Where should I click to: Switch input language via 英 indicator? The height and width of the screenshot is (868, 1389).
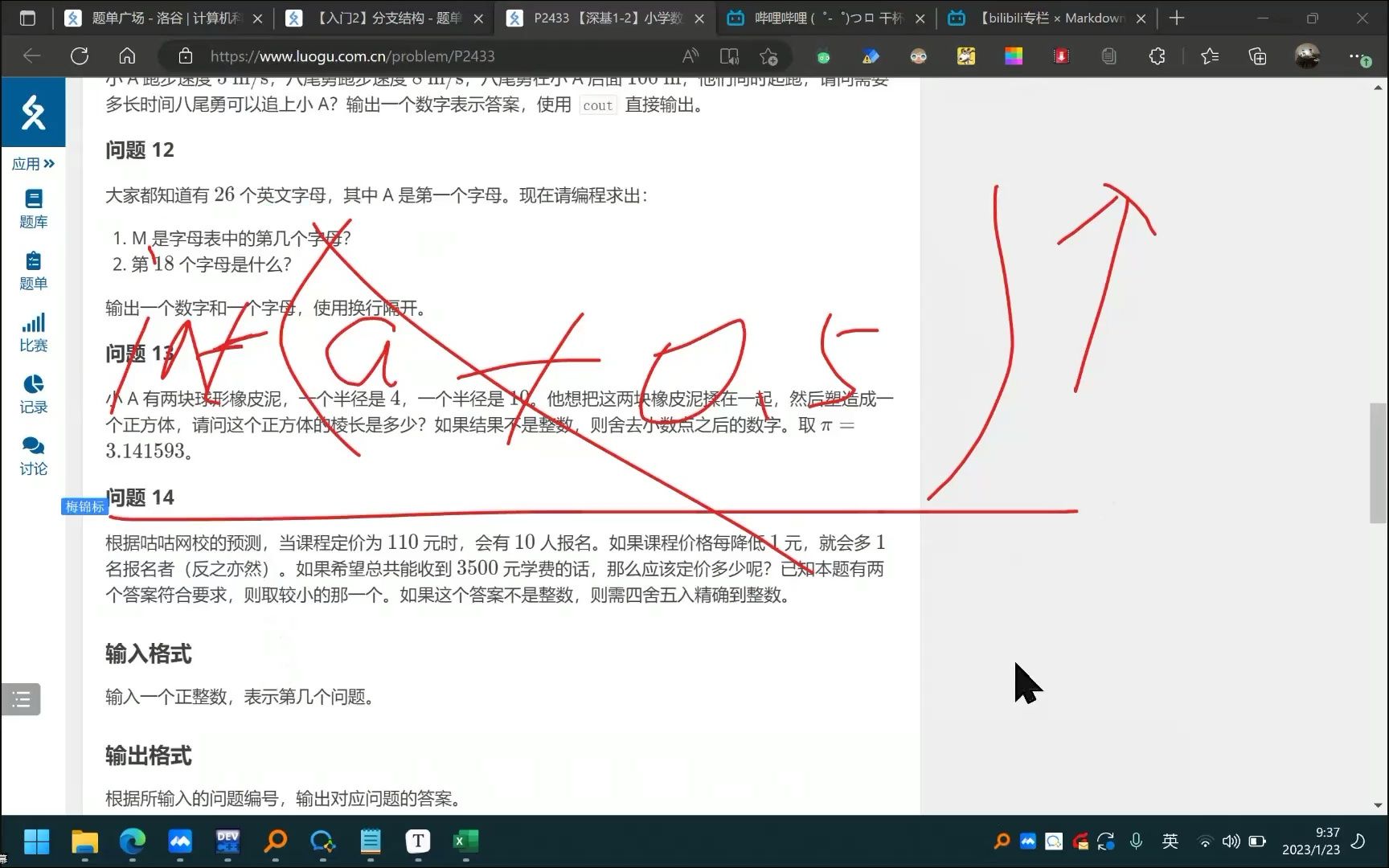(1170, 841)
